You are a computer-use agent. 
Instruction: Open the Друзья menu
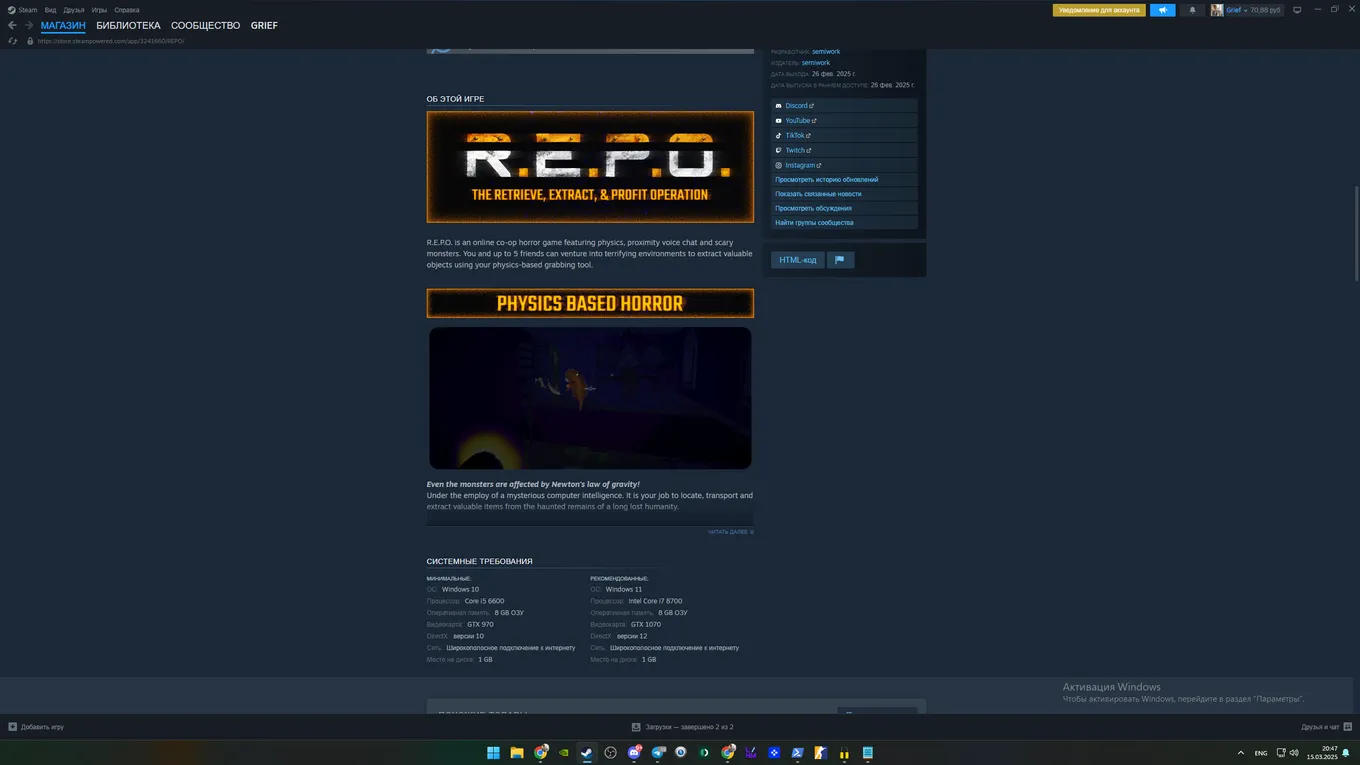point(74,10)
